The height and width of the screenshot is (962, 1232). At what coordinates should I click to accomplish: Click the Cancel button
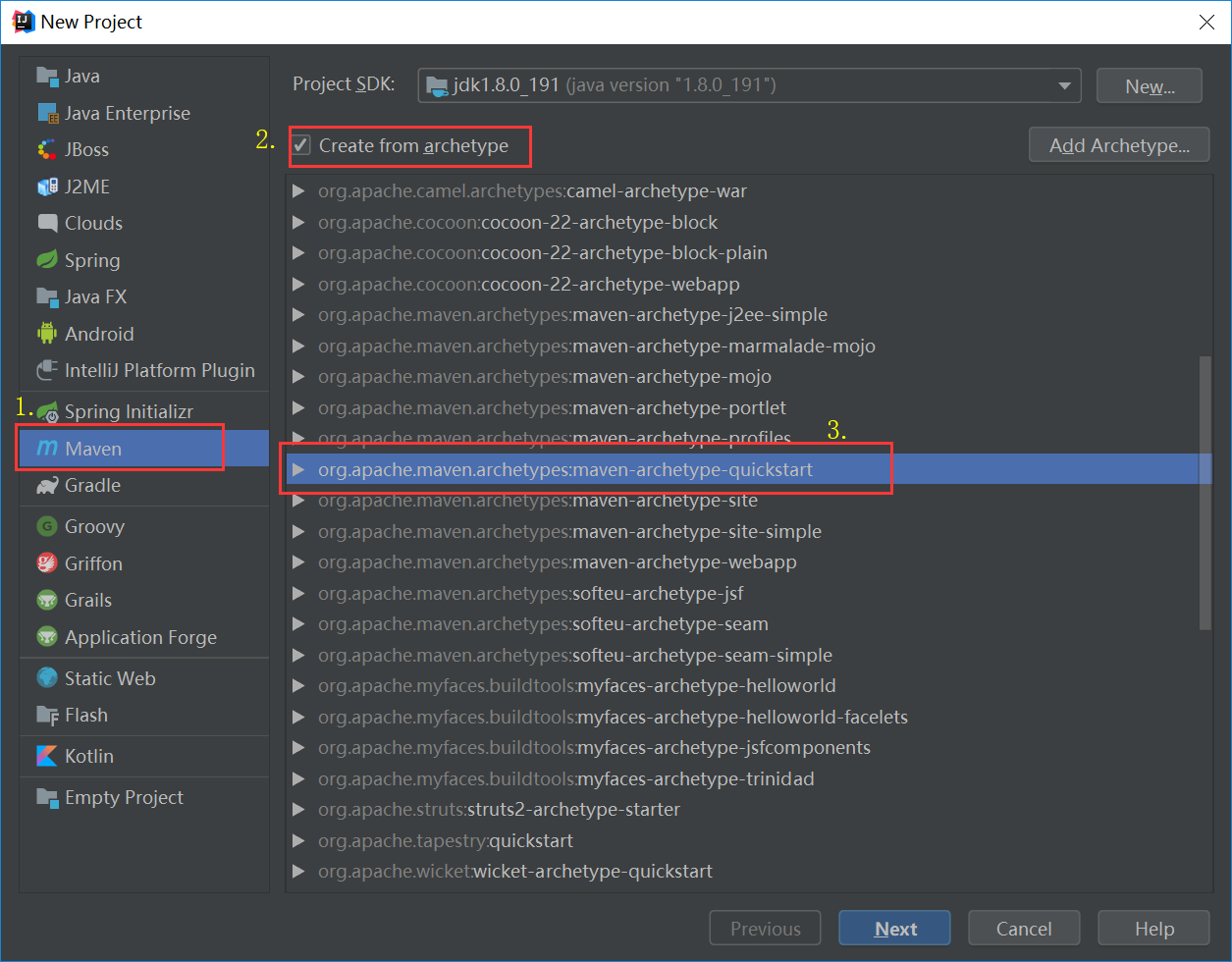1024,929
